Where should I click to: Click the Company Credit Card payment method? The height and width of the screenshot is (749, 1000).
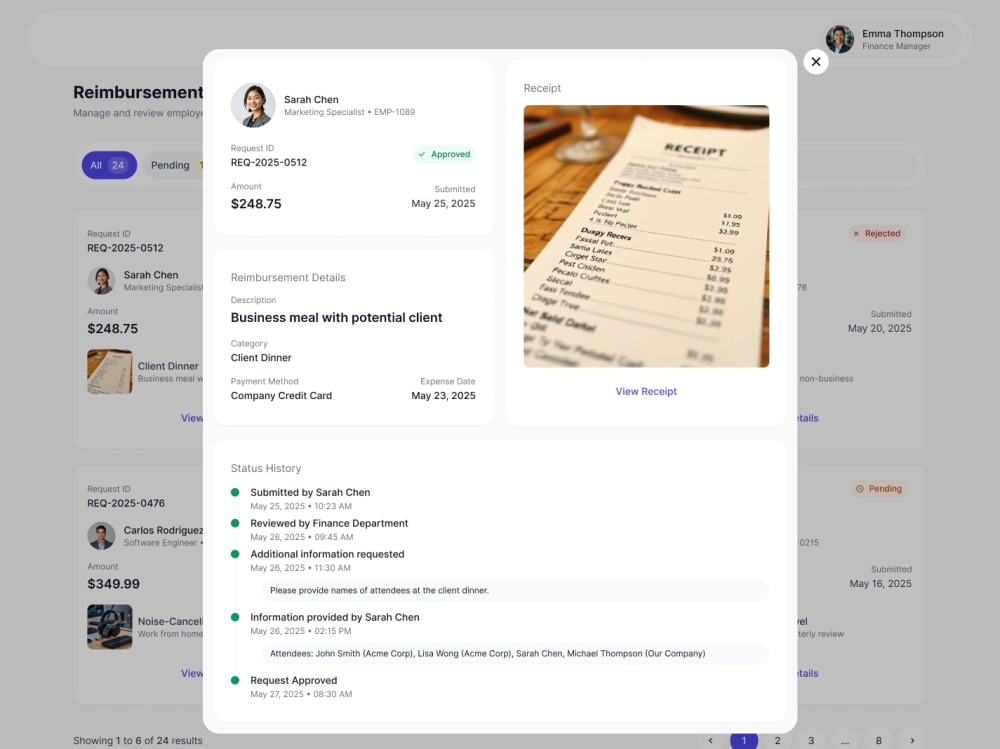pos(281,396)
